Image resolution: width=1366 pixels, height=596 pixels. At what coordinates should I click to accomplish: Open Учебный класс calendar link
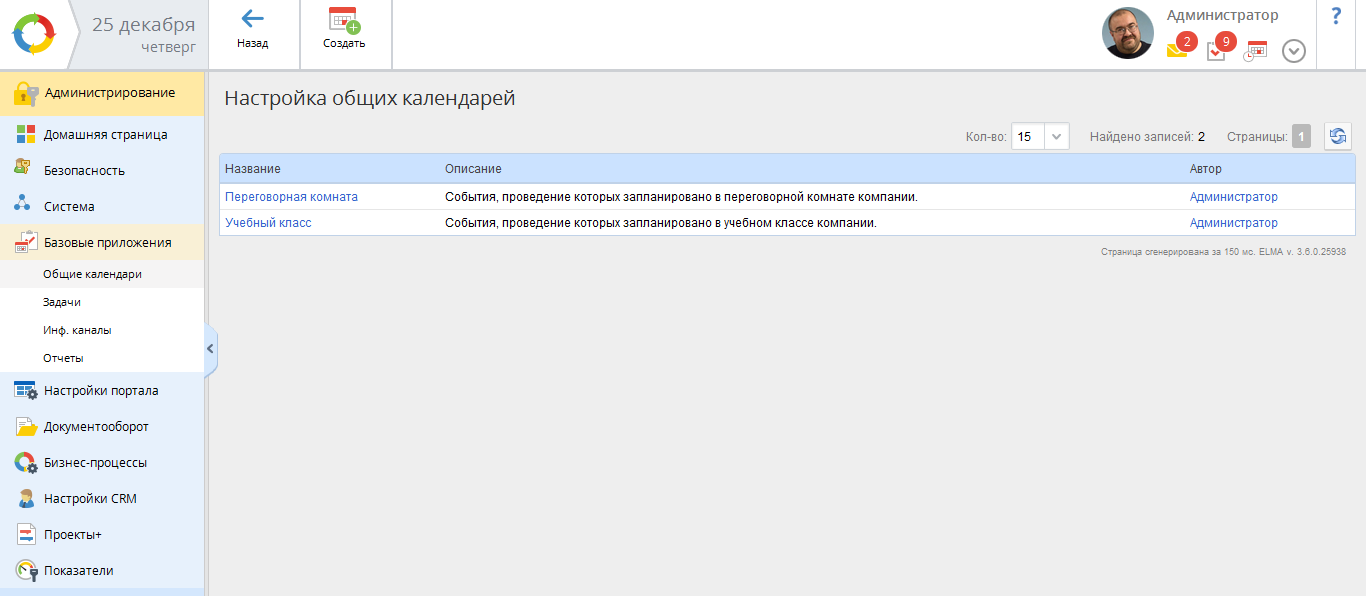(268, 223)
